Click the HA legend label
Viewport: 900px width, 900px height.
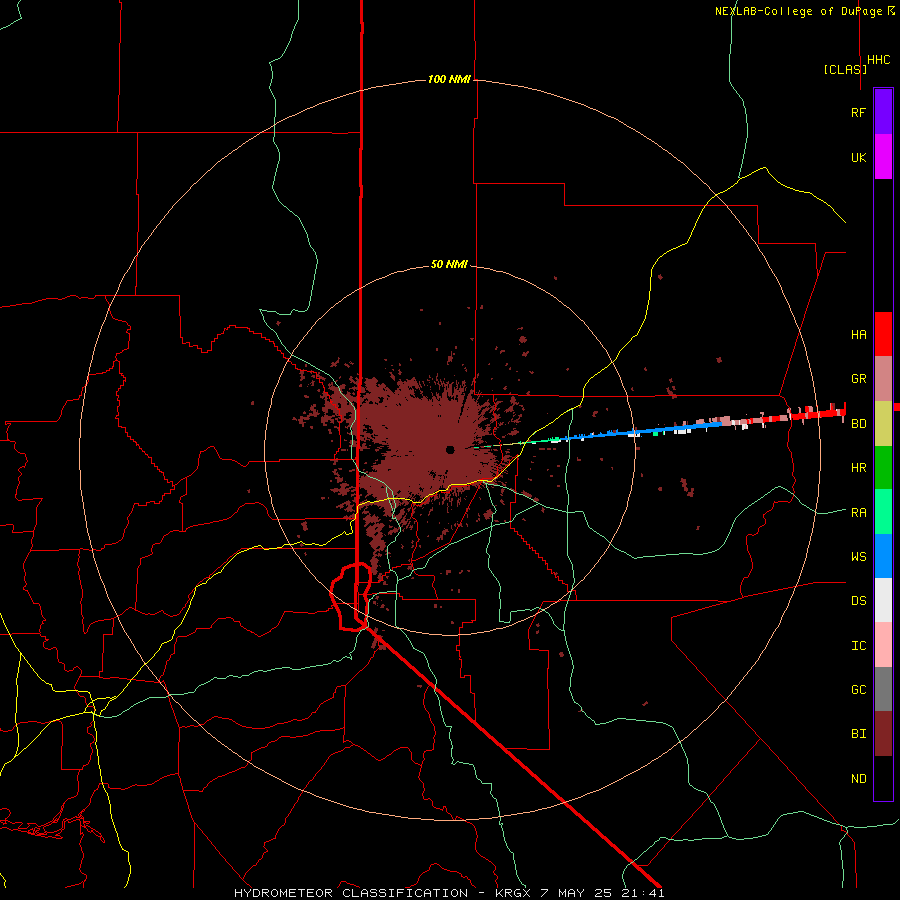tap(859, 334)
